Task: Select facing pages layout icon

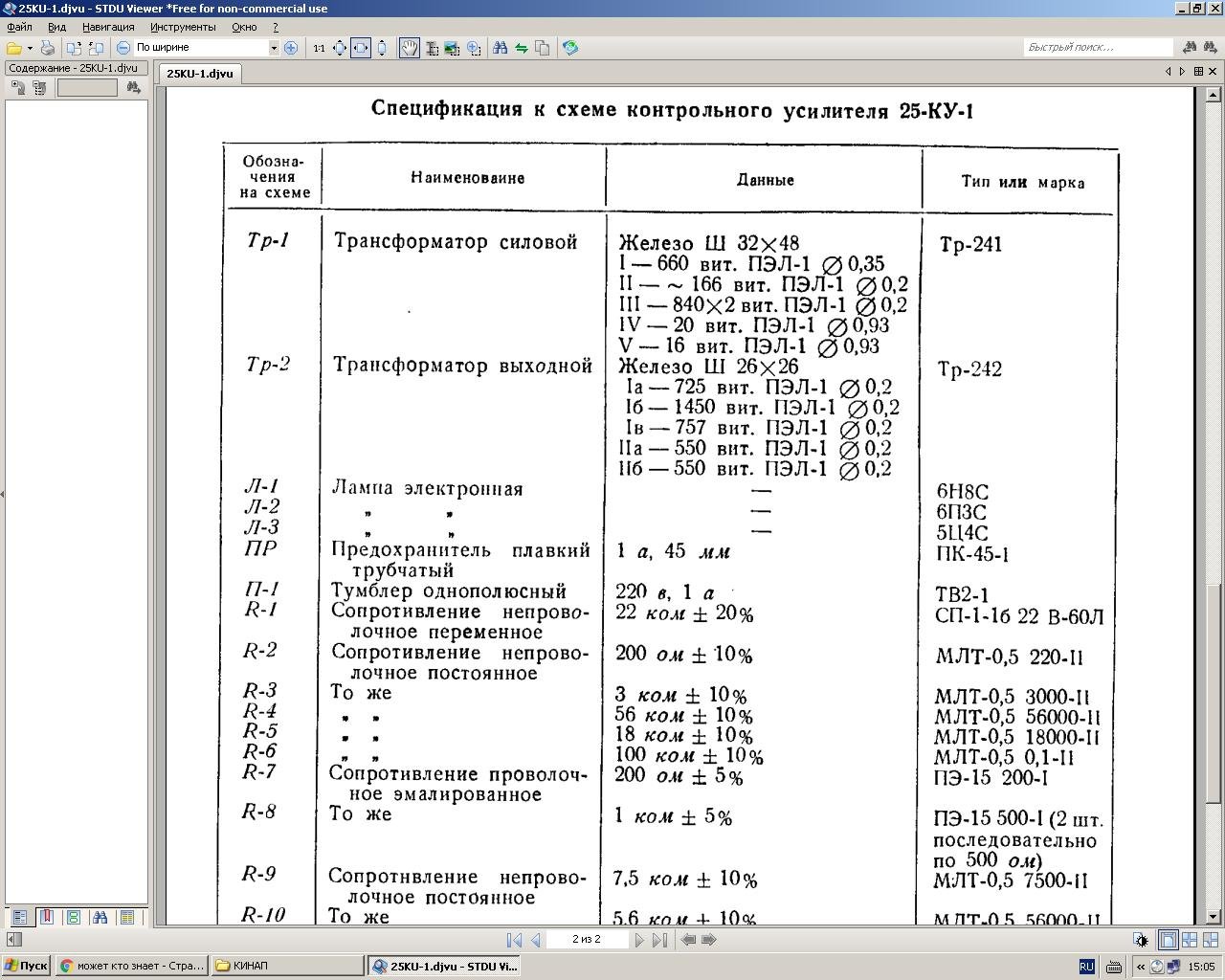Action: click(x=1190, y=940)
